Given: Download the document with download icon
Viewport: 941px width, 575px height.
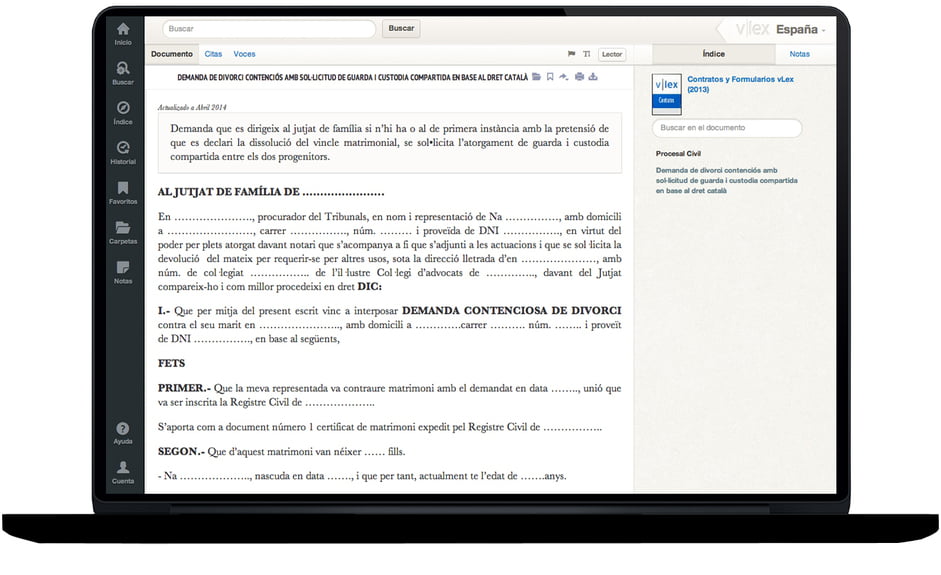Looking at the screenshot, I should tap(593, 77).
